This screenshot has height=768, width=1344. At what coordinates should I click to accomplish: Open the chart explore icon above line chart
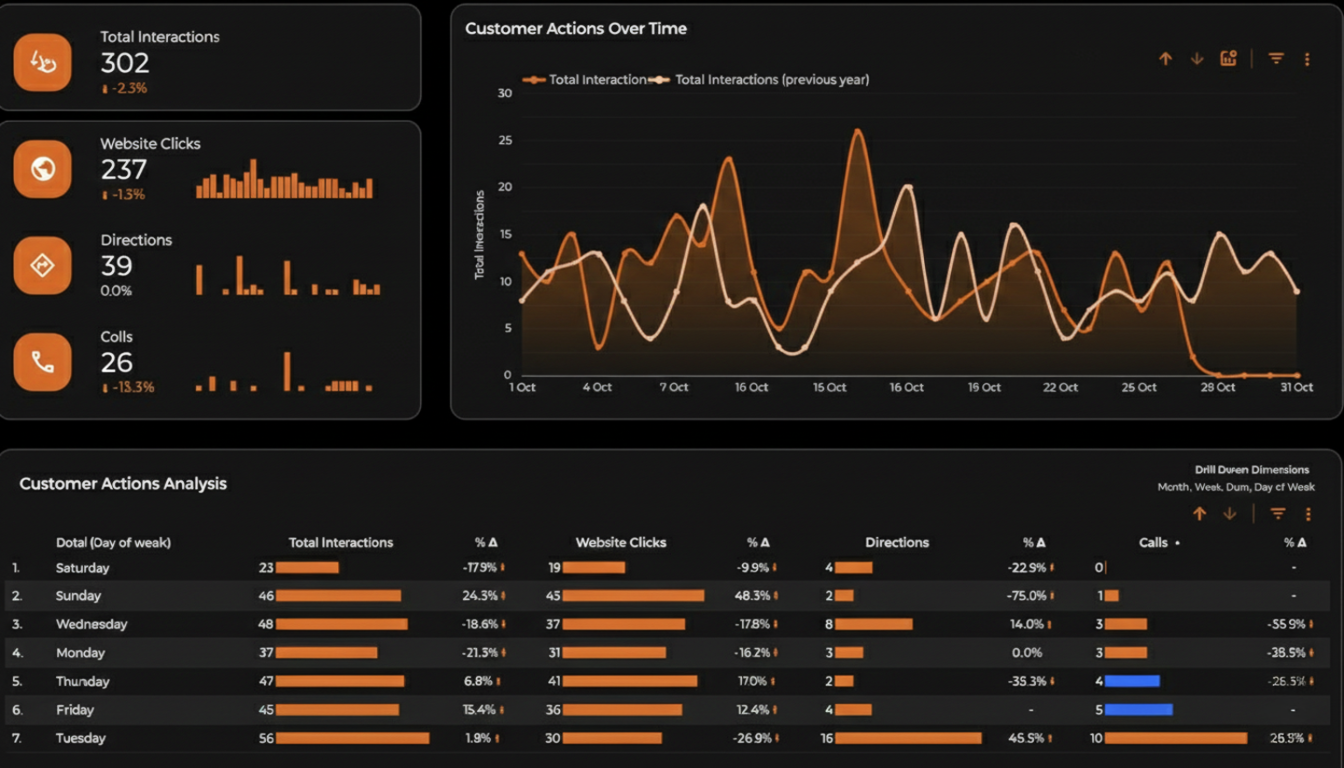pos(1228,59)
